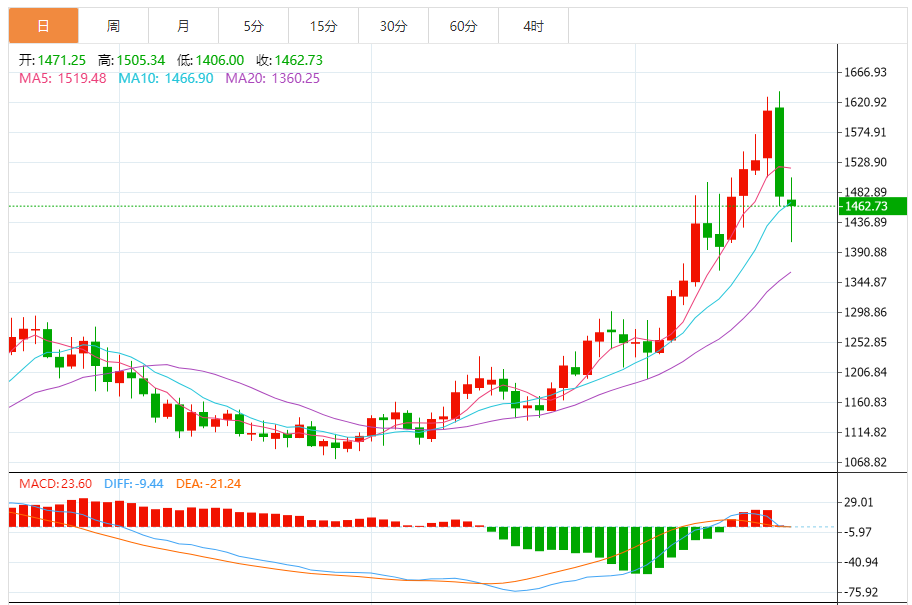
Task: Open the 15分 timeframe tab
Action: pos(323,26)
